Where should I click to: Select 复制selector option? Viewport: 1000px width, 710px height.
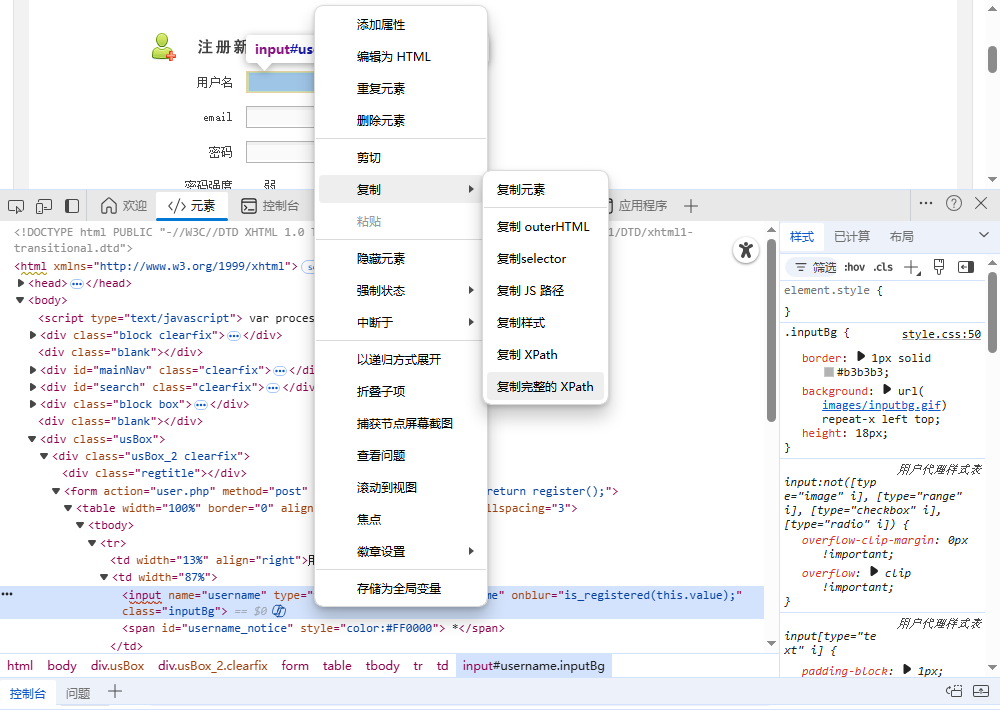coord(545,258)
